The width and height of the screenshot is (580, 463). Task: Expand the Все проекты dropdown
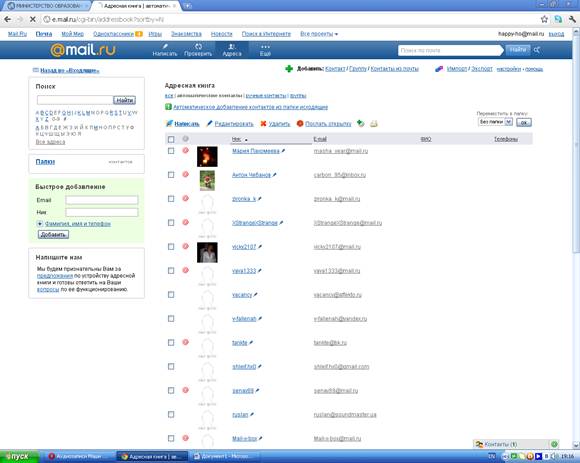pos(319,34)
